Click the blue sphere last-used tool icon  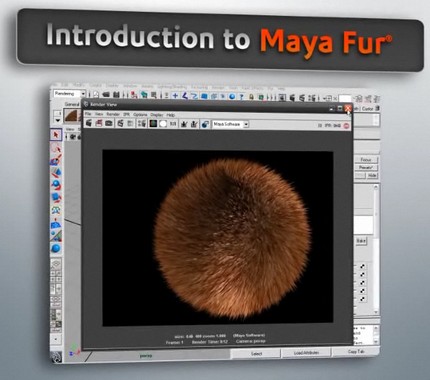point(56,248)
